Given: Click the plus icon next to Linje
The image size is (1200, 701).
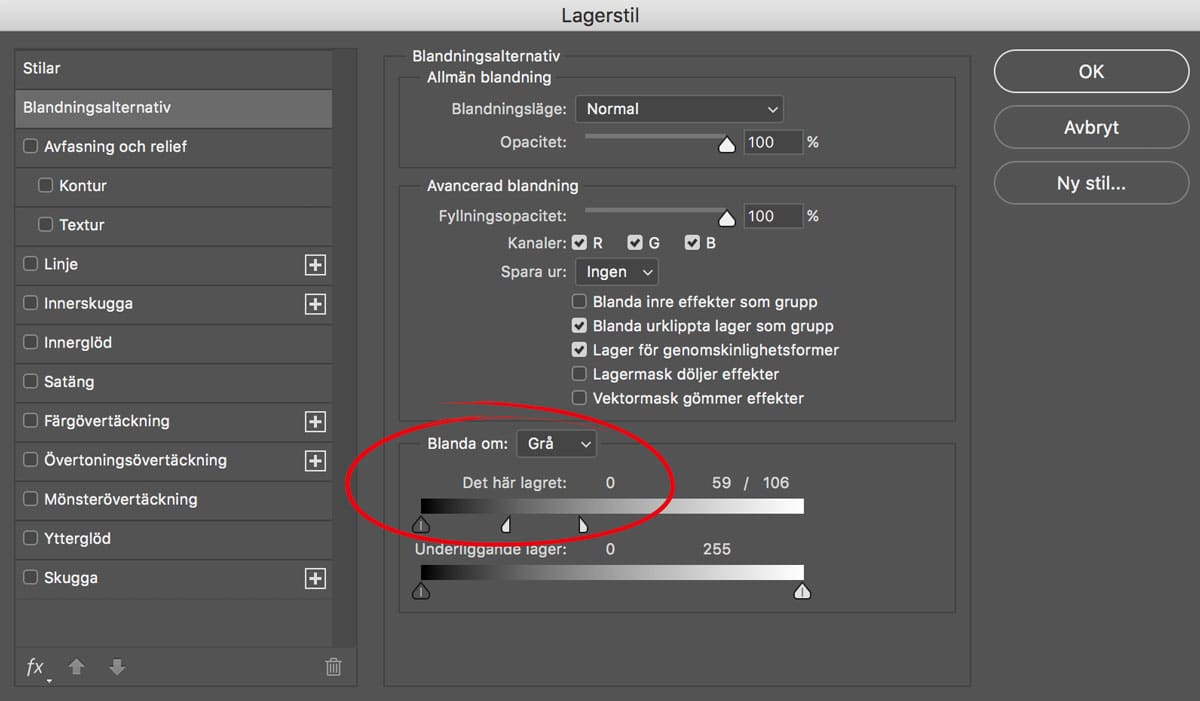Looking at the screenshot, I should (315, 265).
